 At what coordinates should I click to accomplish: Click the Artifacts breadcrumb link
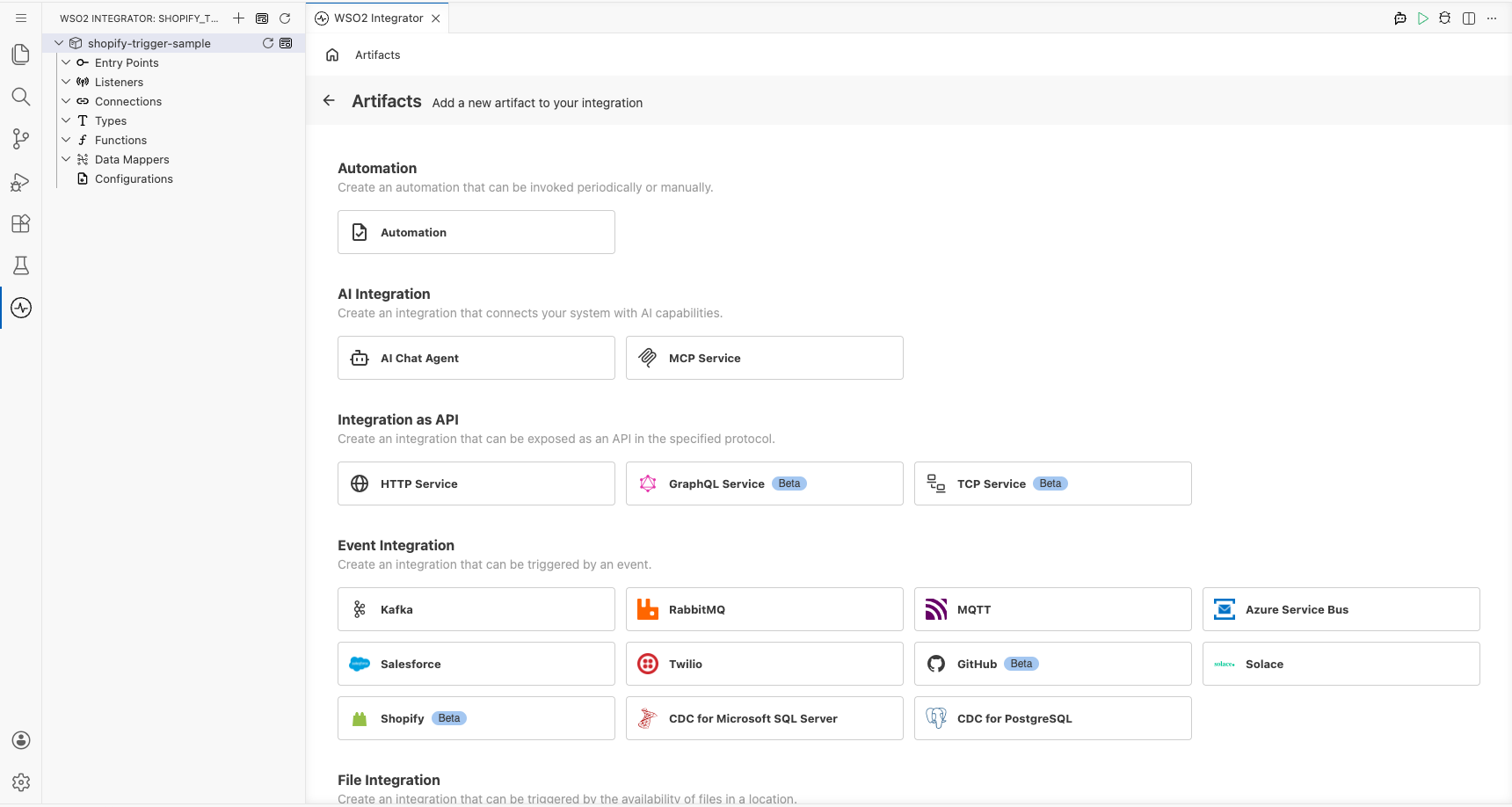click(x=378, y=55)
